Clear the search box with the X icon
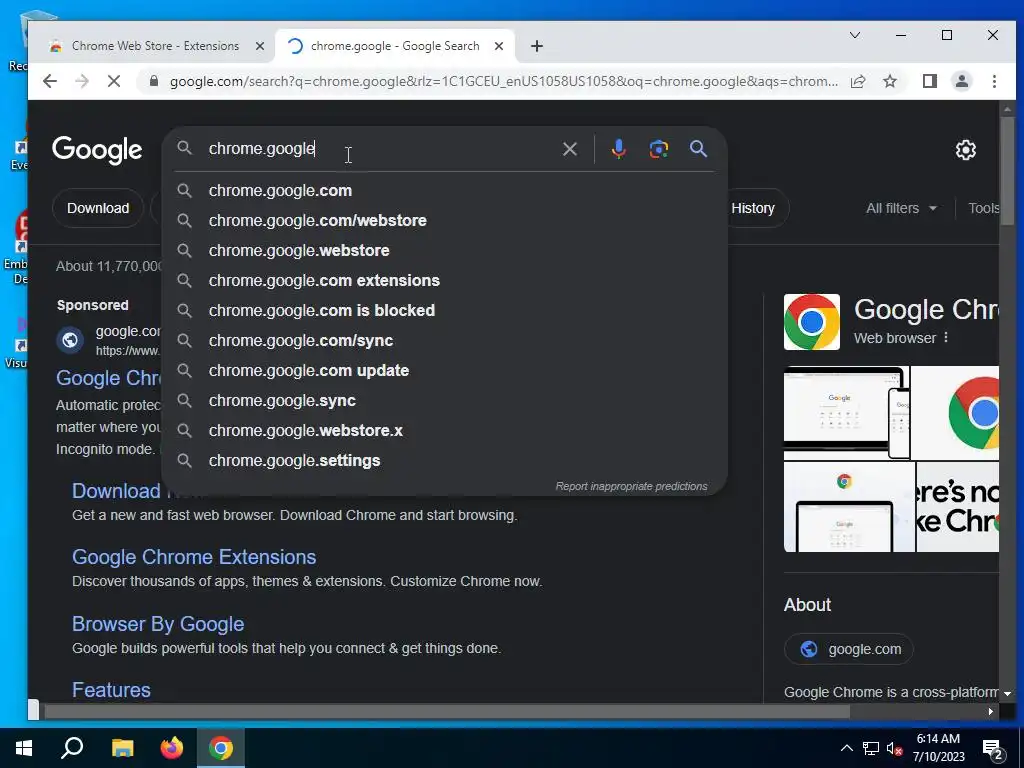The image size is (1024, 768). [x=569, y=150]
